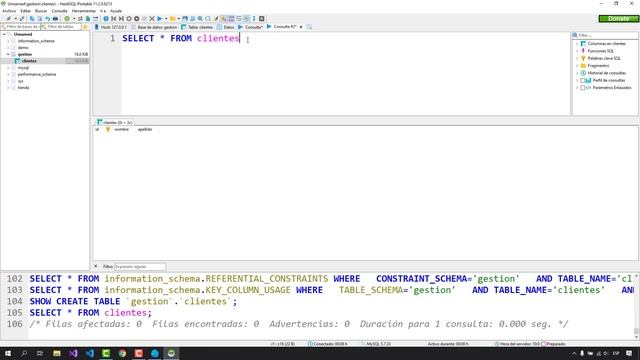This screenshot has width=640, height=360.
Task: Open Editar menu
Action: 25,11
